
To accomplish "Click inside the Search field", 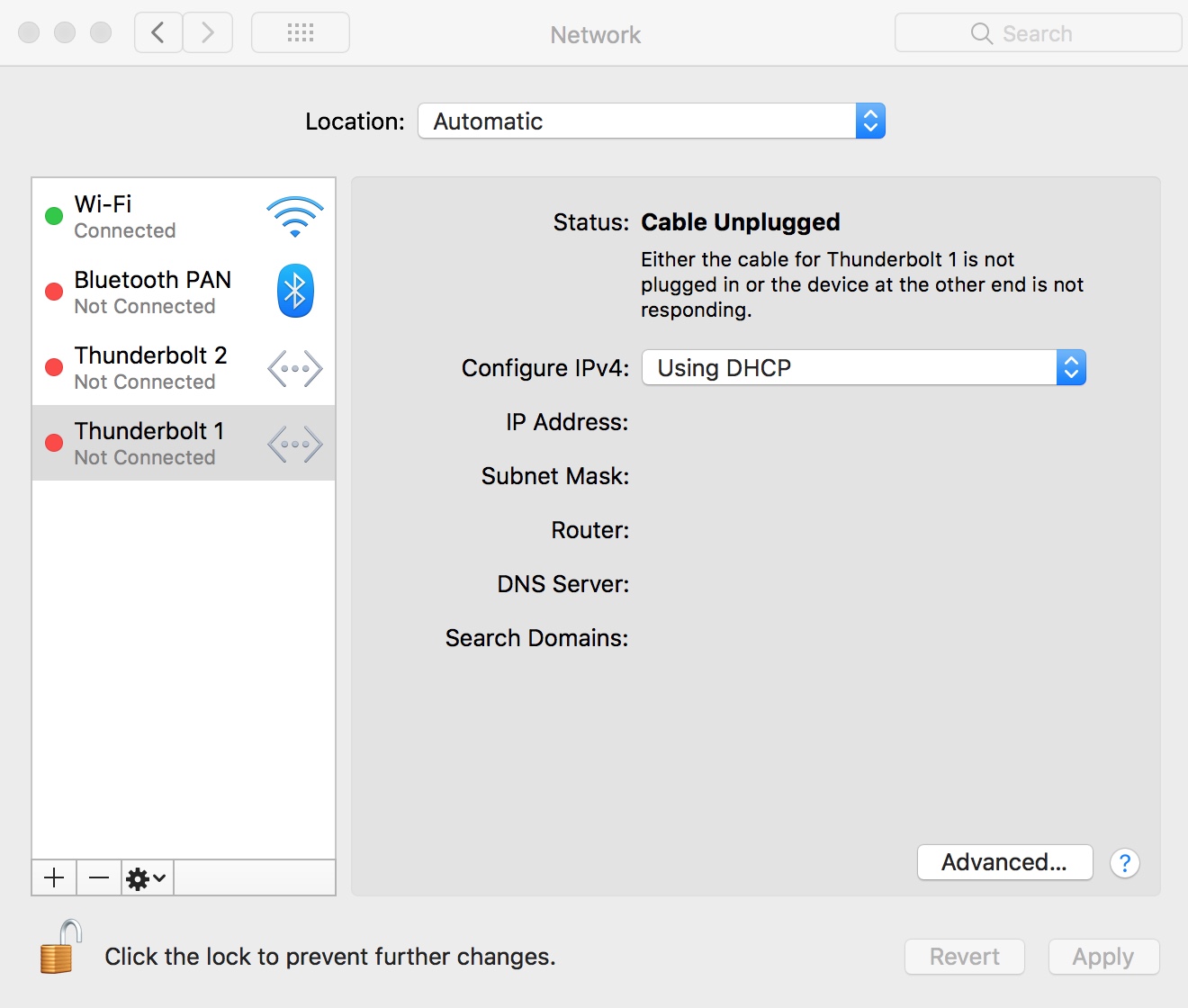I will 1037,32.
